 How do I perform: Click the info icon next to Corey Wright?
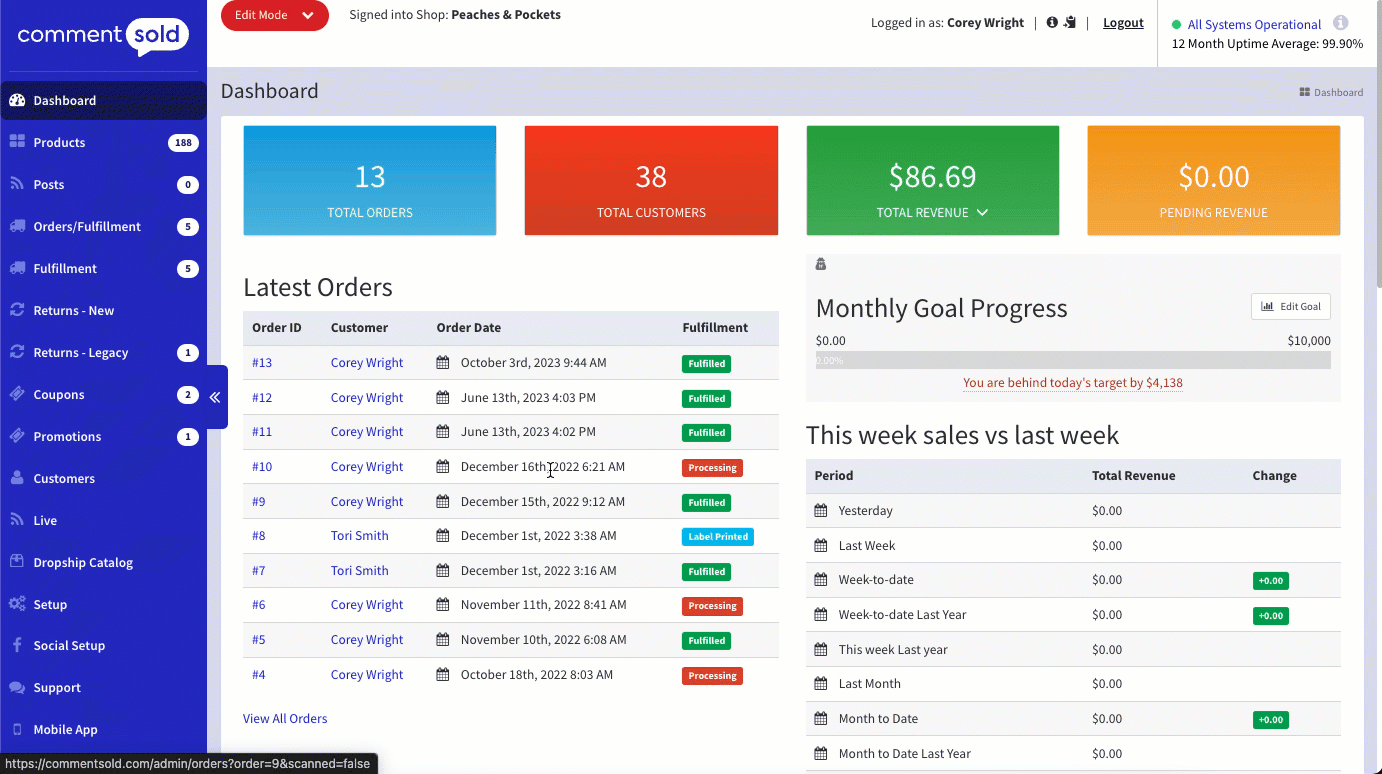pyautogui.click(x=1051, y=22)
